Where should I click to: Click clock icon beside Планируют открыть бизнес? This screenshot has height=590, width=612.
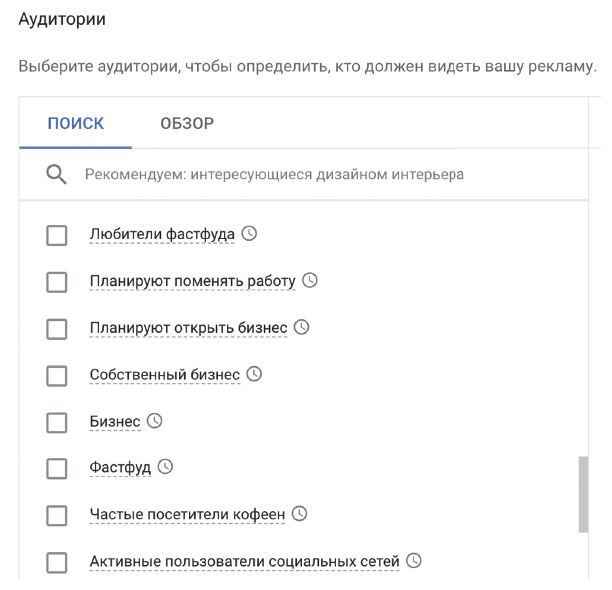[301, 327]
